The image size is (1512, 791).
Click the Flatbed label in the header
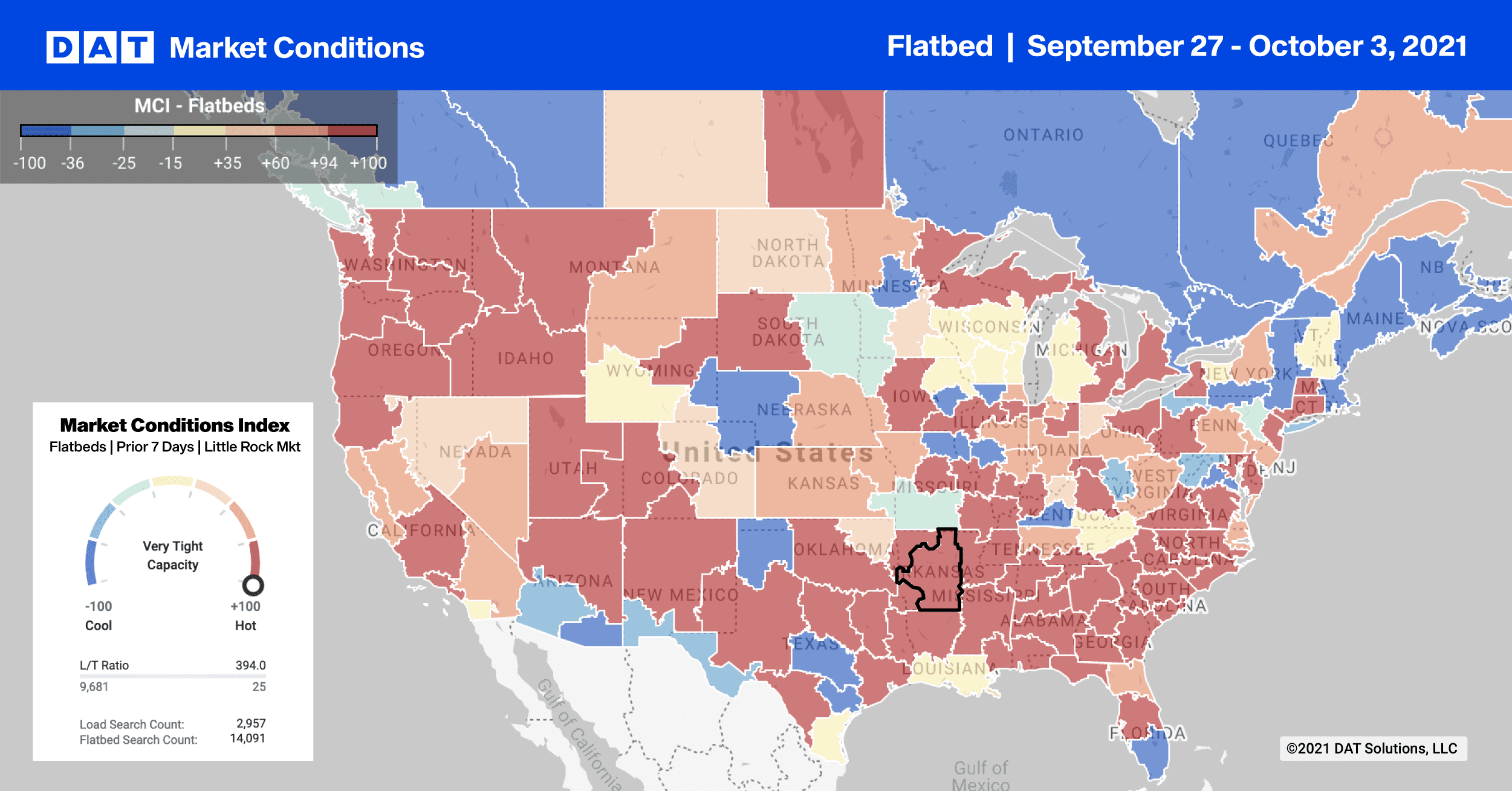(x=939, y=47)
